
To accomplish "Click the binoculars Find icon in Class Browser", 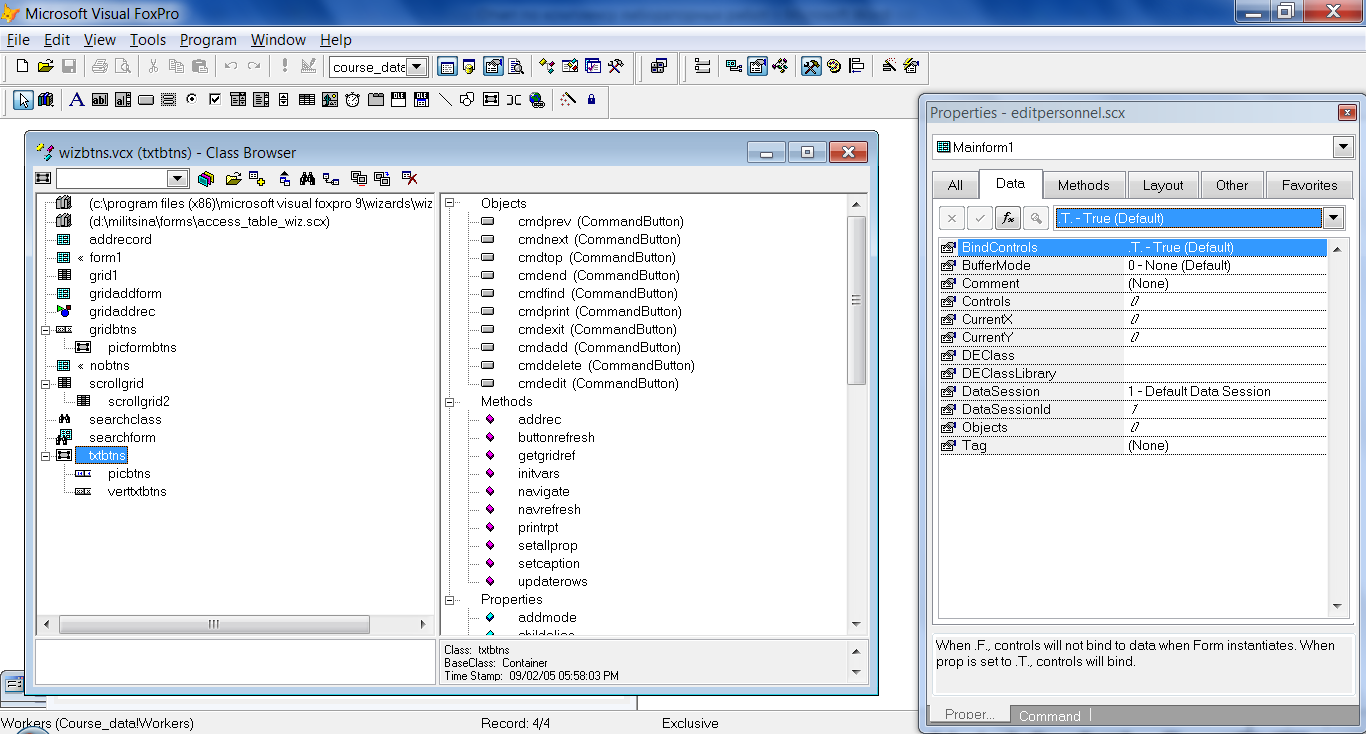I will click(x=307, y=179).
